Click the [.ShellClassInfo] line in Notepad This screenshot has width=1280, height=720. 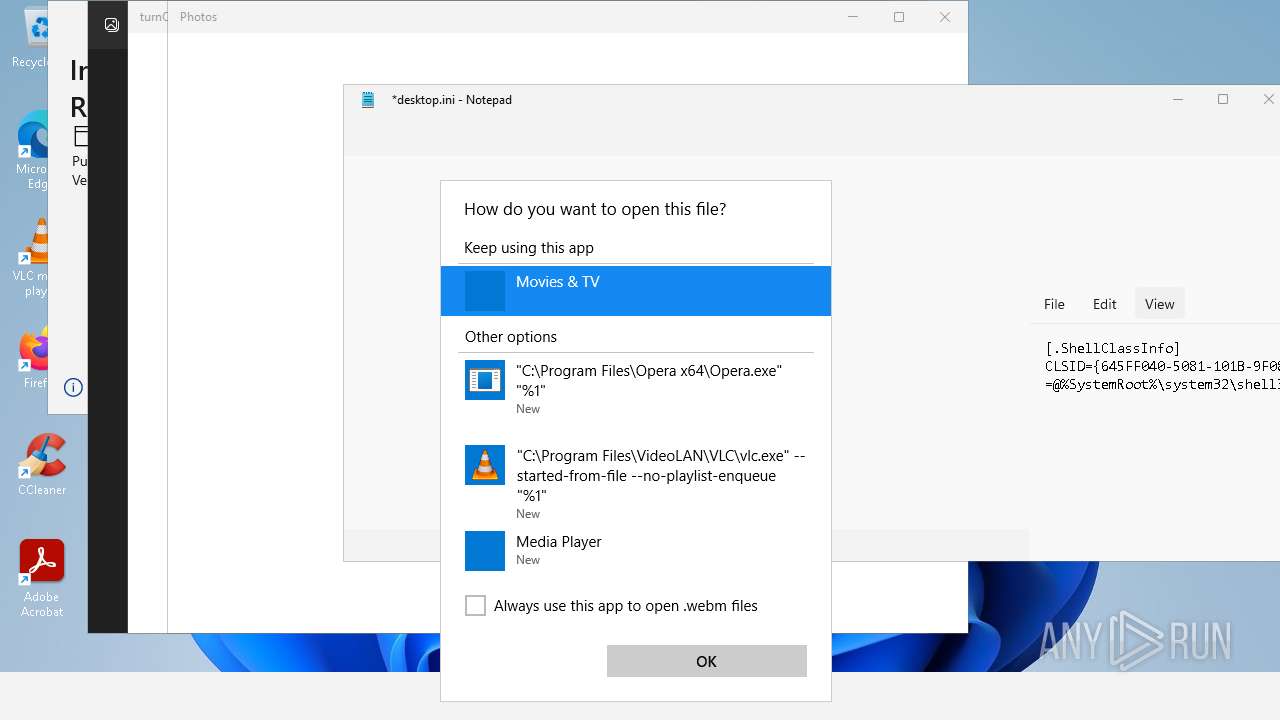(x=1113, y=348)
